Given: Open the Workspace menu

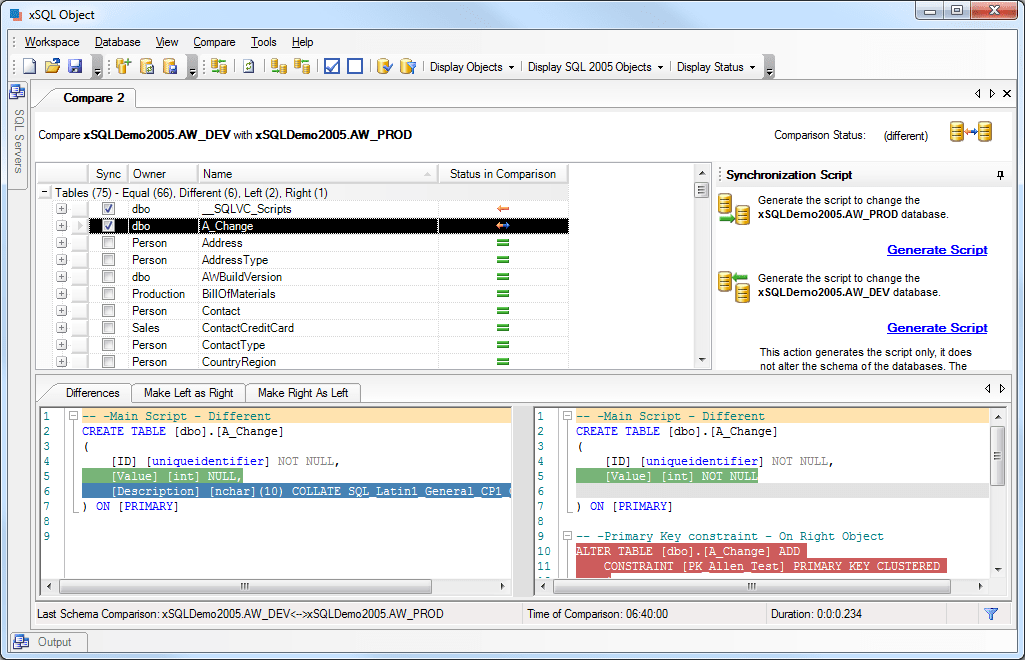Looking at the screenshot, I should point(52,42).
